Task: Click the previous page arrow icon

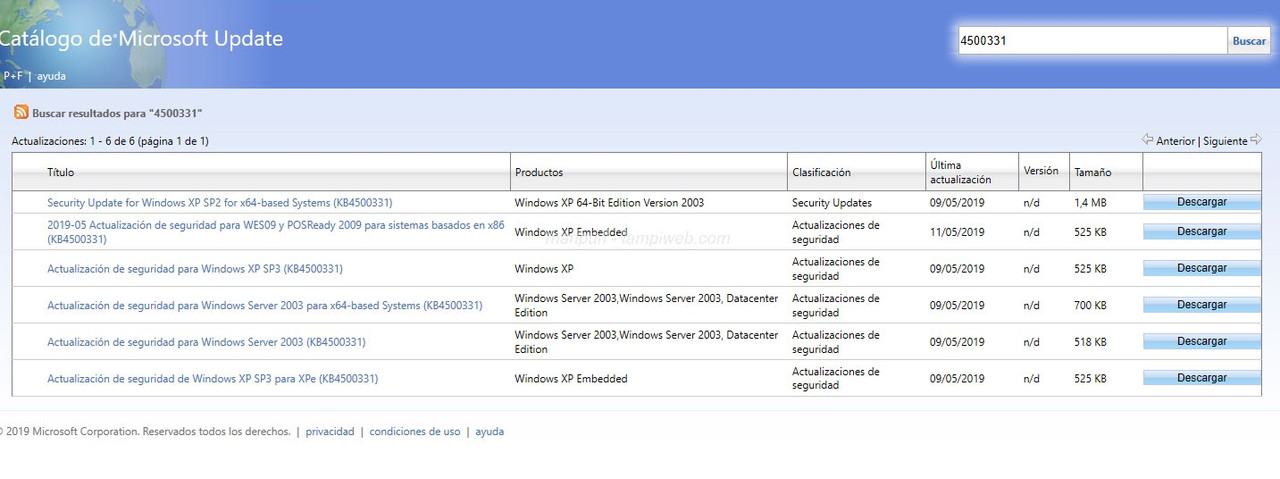Action: pos(1147,140)
